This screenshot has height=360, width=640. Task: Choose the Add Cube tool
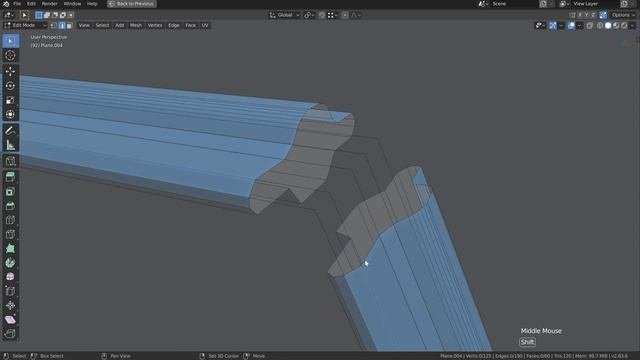[10, 161]
